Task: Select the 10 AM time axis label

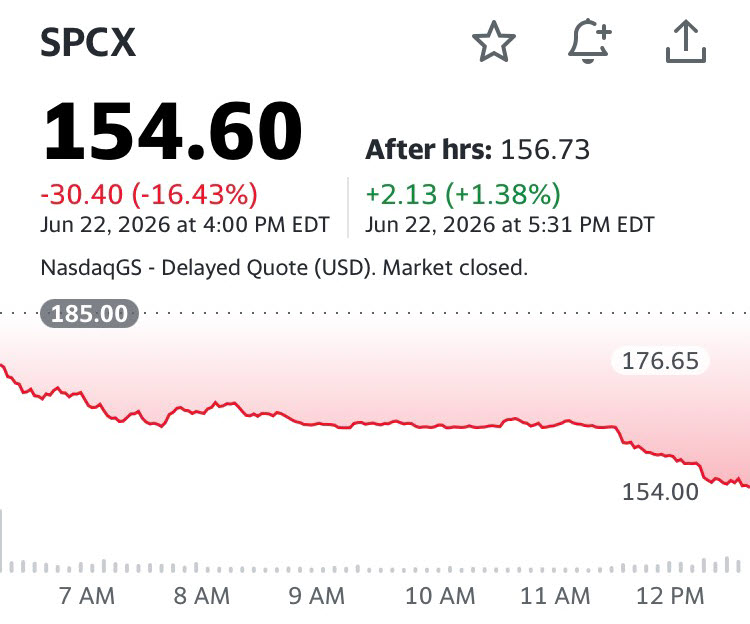Action: pos(440,596)
